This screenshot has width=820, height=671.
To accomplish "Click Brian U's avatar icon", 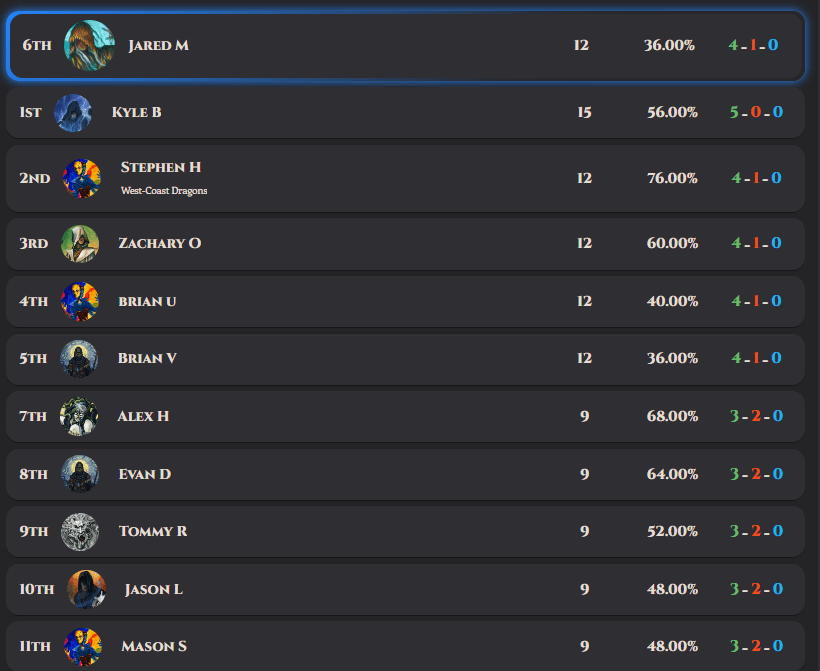I will (x=80, y=301).
